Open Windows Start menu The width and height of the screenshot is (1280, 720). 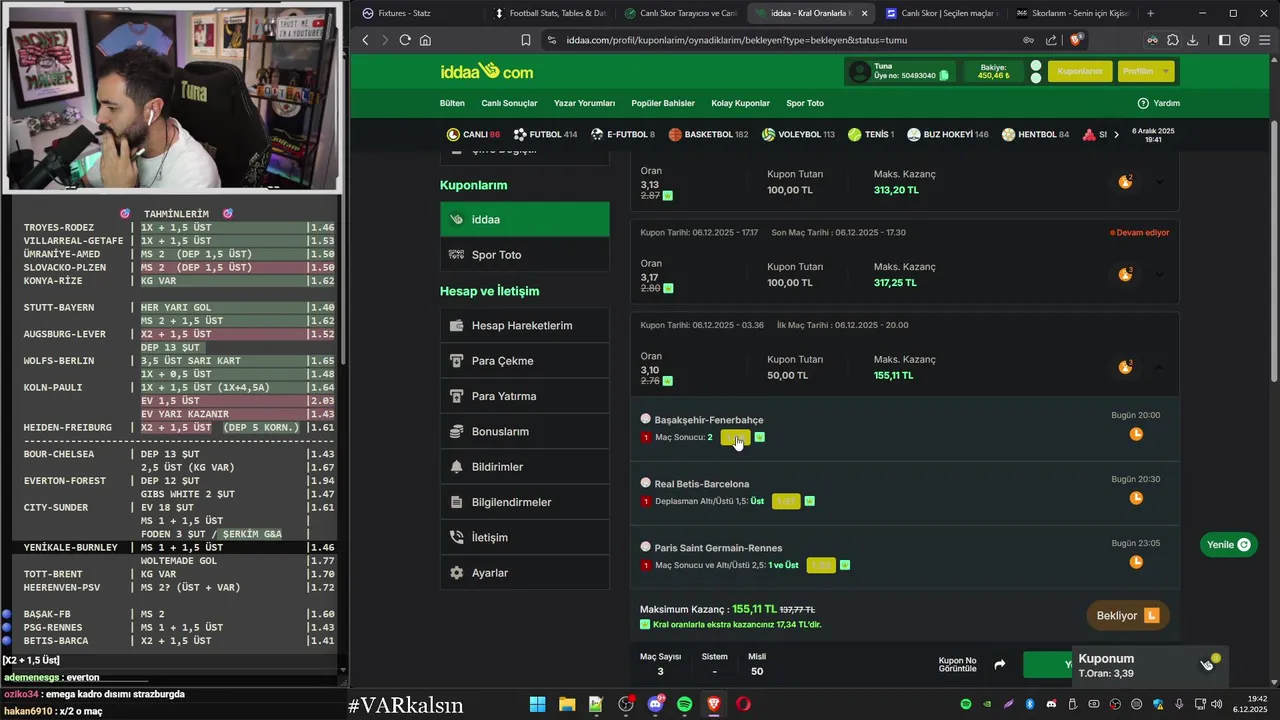click(537, 704)
